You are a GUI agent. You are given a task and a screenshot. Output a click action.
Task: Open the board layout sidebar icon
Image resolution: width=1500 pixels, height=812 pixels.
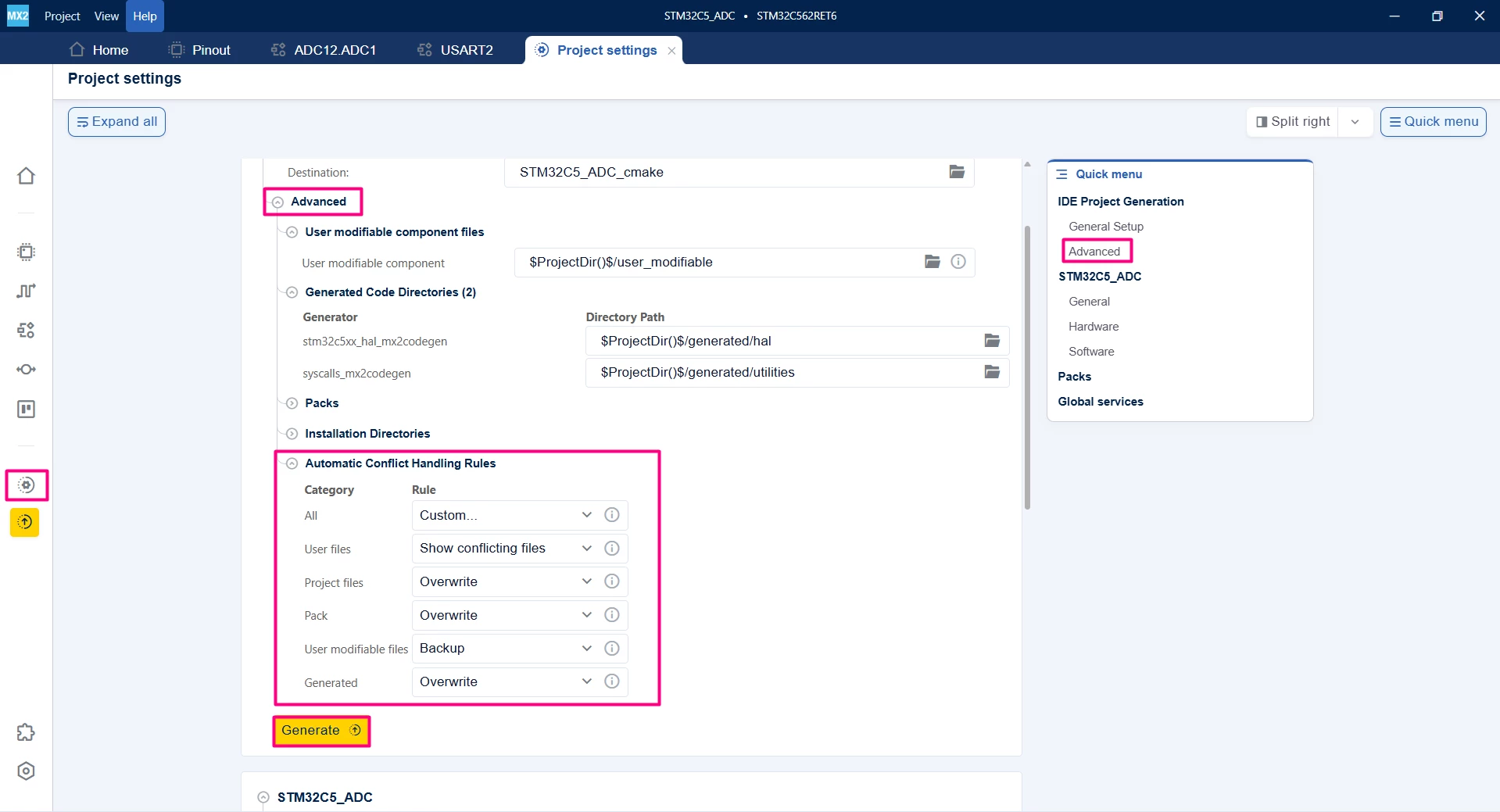26,409
